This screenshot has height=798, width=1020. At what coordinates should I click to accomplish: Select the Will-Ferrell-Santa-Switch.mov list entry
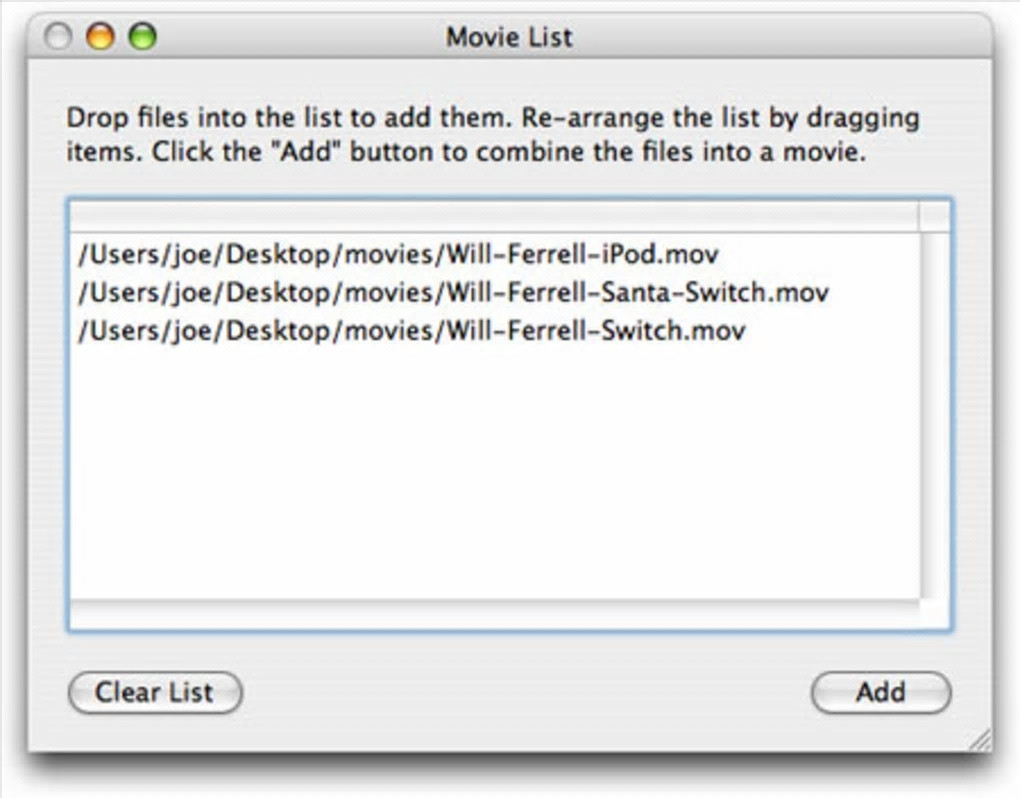tap(452, 293)
